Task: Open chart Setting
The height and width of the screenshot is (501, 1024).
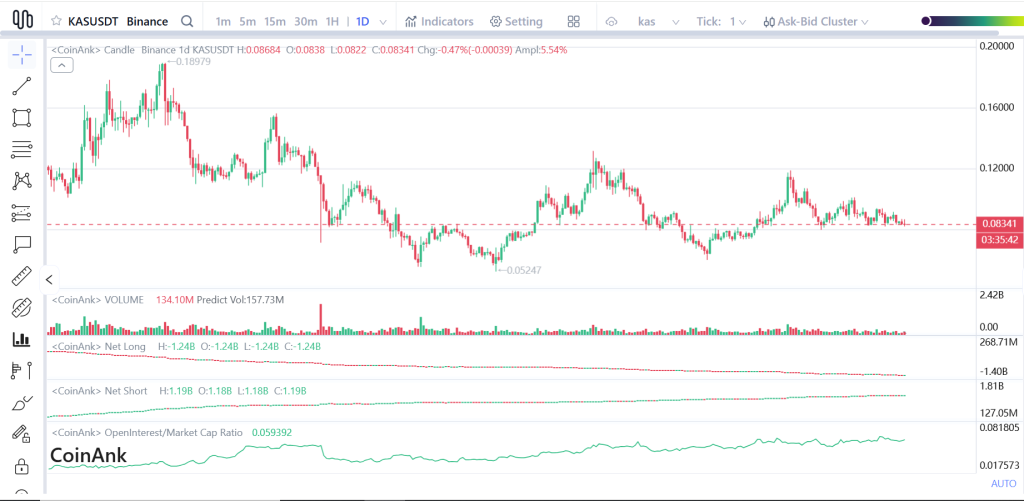Action: [517, 22]
